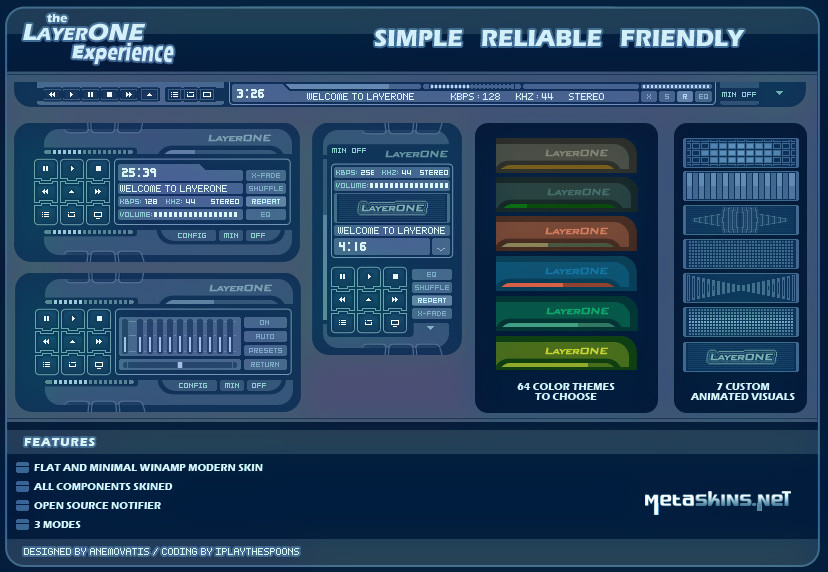Jump to next track in the 25:39 player
Viewport: 828px width, 572px height.
[98, 192]
